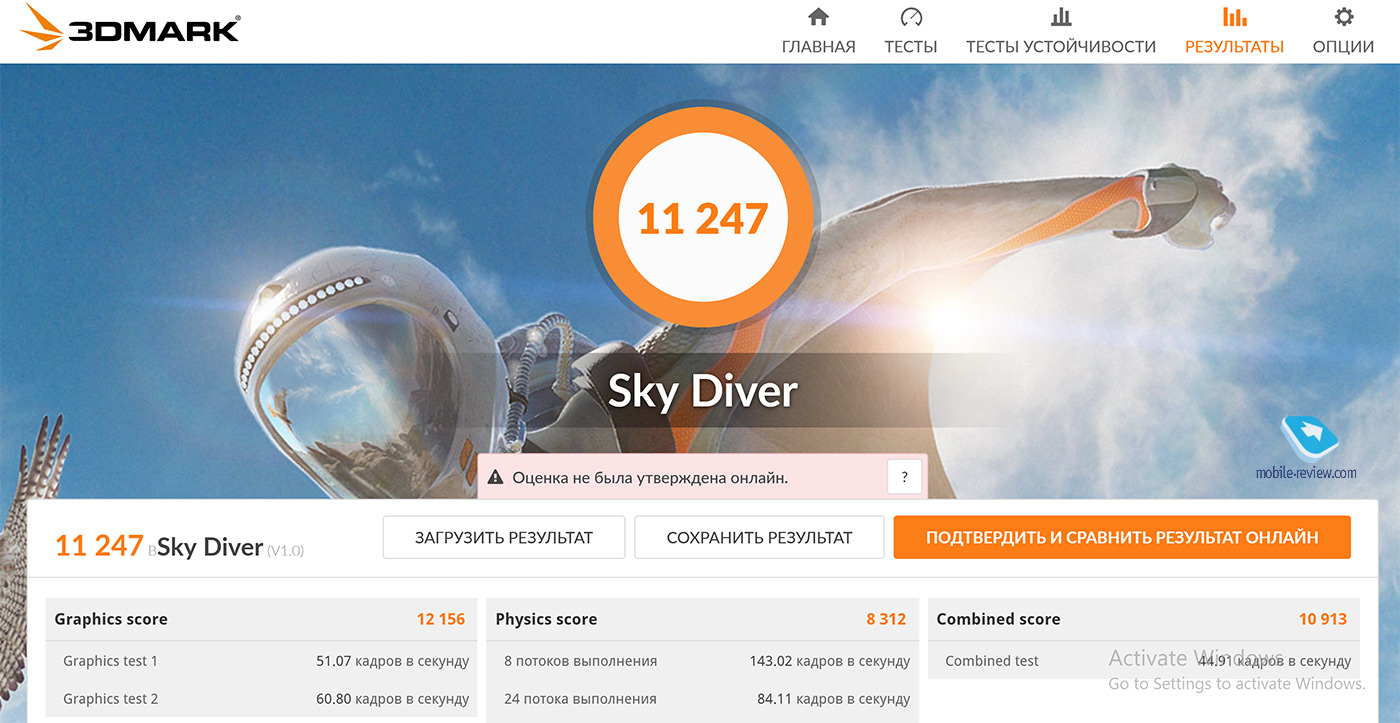The image size is (1400, 723).
Task: Click the (V1.0) version label
Action: coord(285,550)
